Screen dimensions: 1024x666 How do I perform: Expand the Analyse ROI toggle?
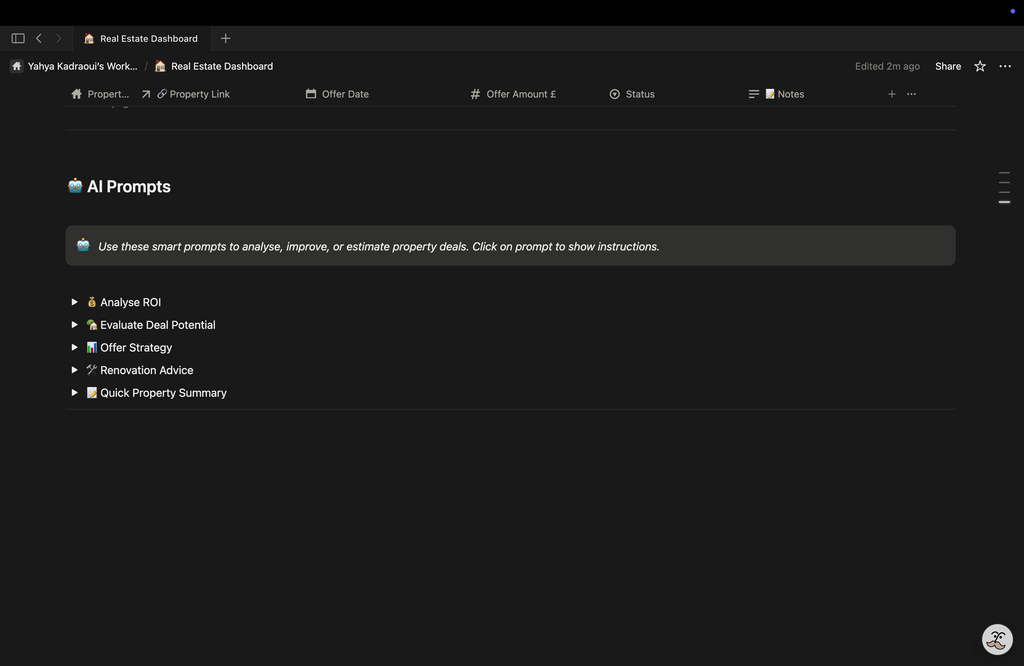point(75,302)
